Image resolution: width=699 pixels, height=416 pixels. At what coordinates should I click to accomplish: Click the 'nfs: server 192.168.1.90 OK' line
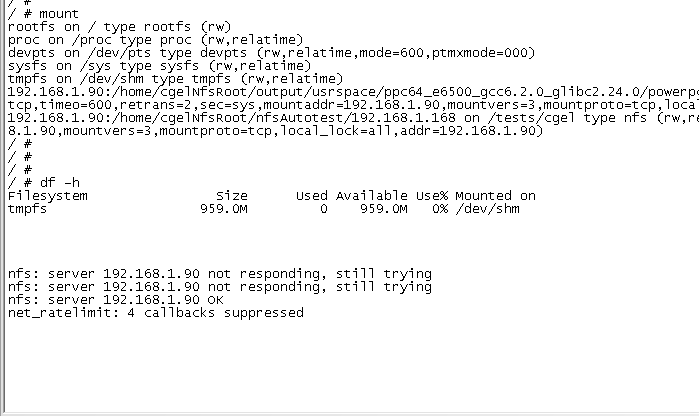coord(116,300)
